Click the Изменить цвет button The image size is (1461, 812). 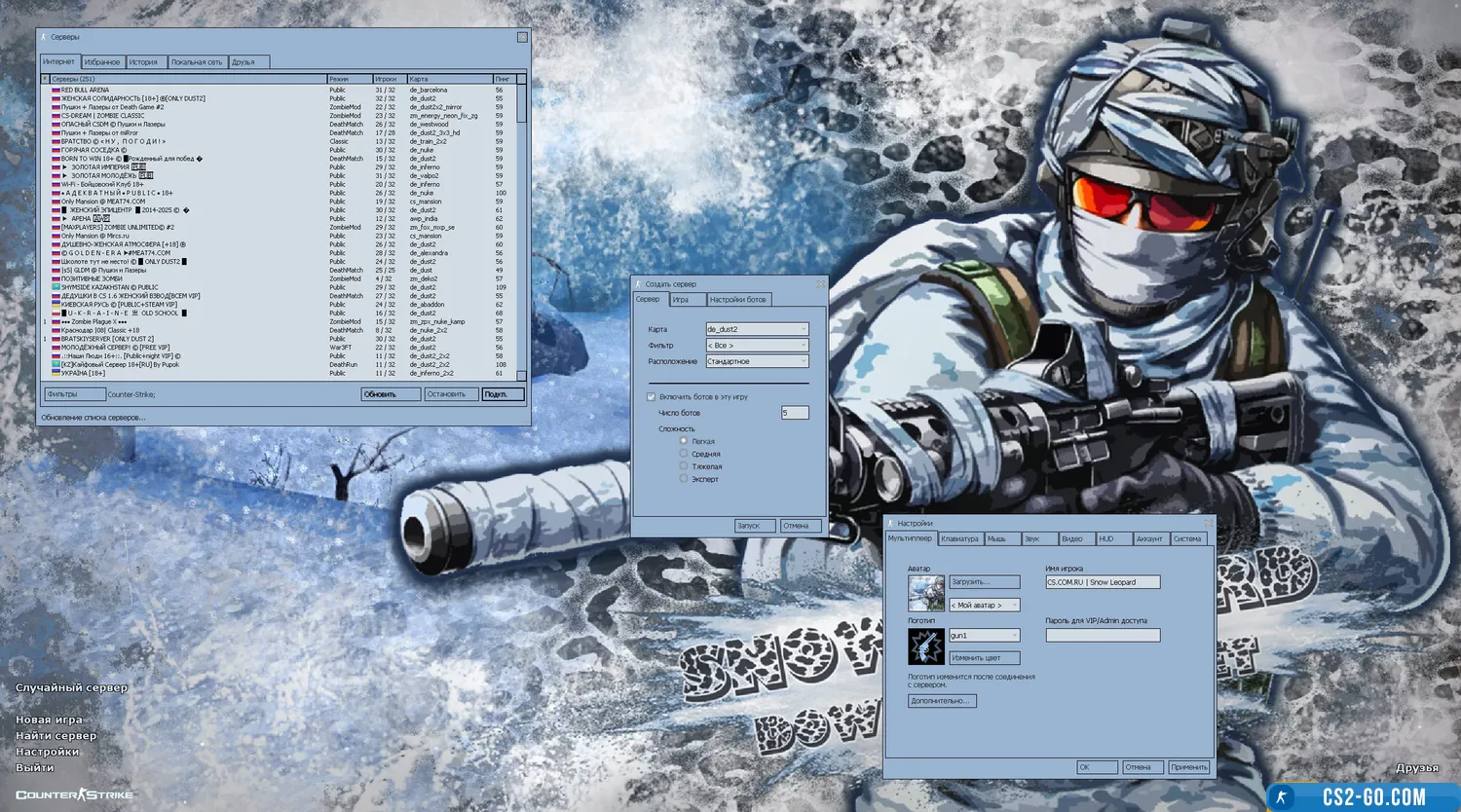coord(984,658)
